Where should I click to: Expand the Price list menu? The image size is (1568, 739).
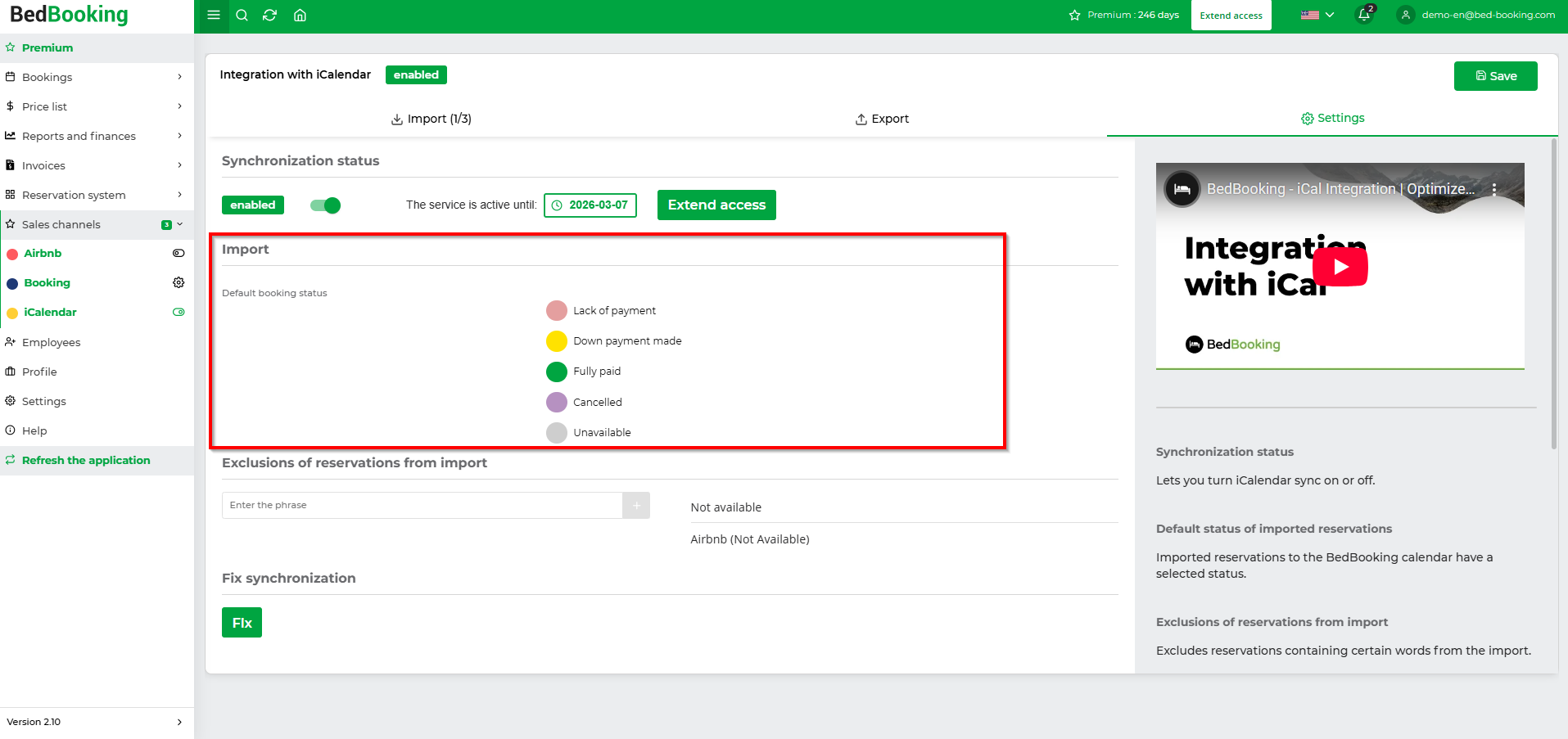[97, 106]
